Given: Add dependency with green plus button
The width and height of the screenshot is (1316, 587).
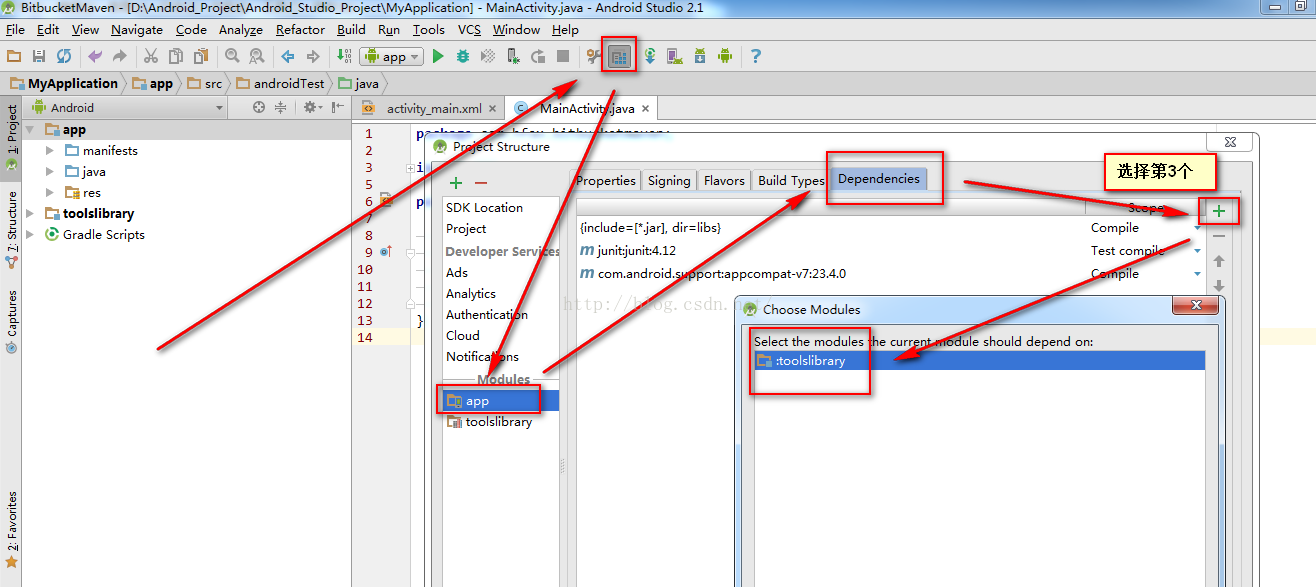Looking at the screenshot, I should 1219,211.
